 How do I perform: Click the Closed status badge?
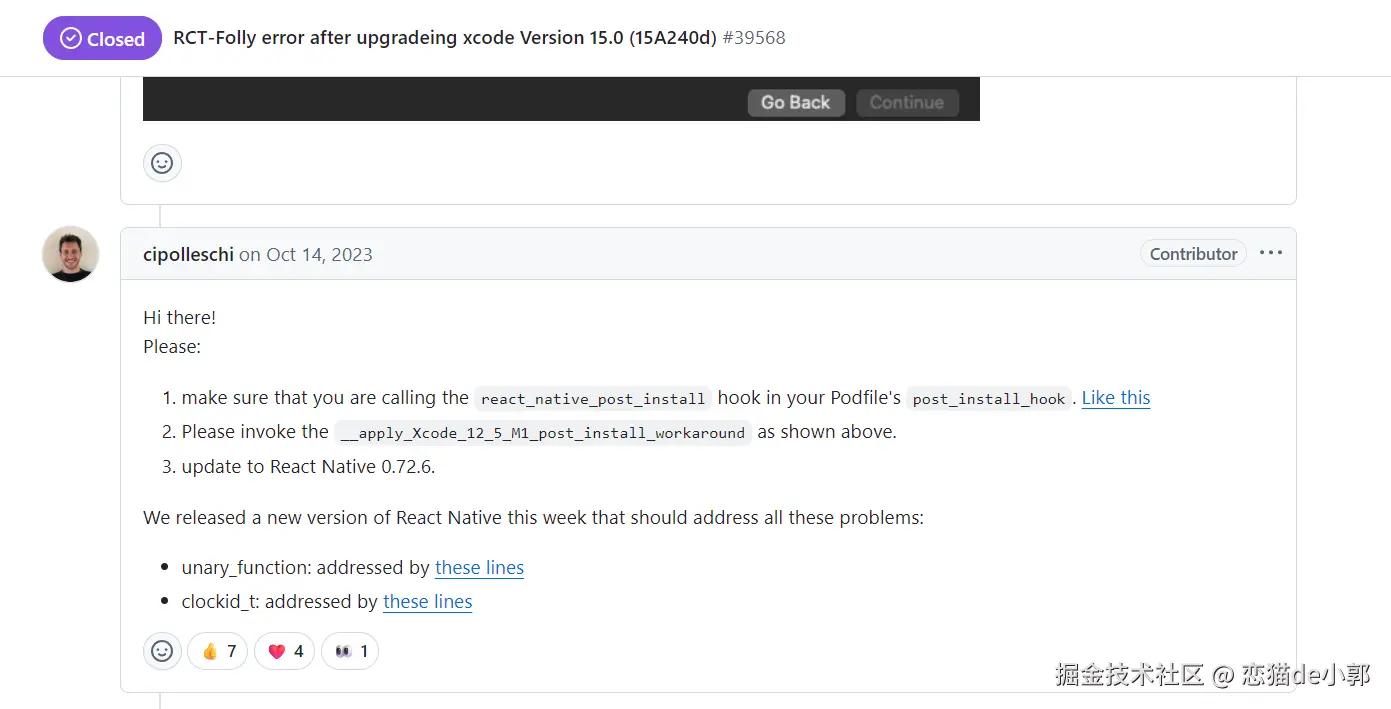(x=102, y=39)
